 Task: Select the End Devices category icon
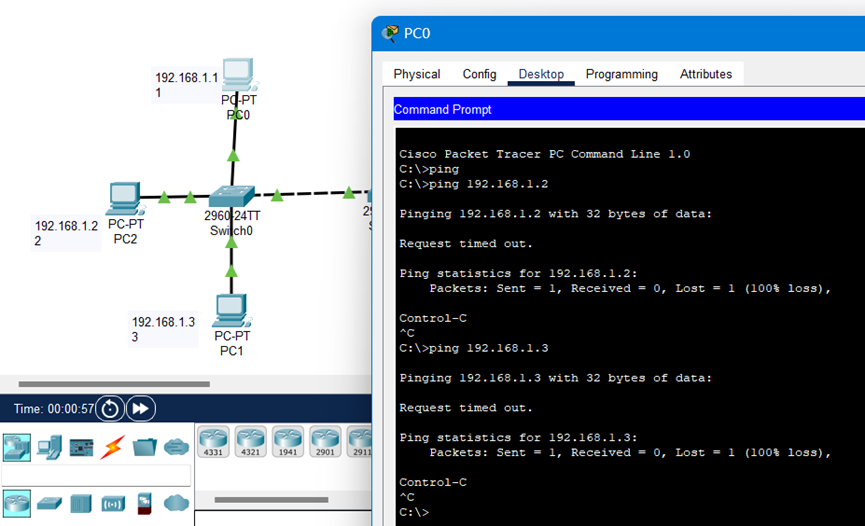tap(50, 447)
